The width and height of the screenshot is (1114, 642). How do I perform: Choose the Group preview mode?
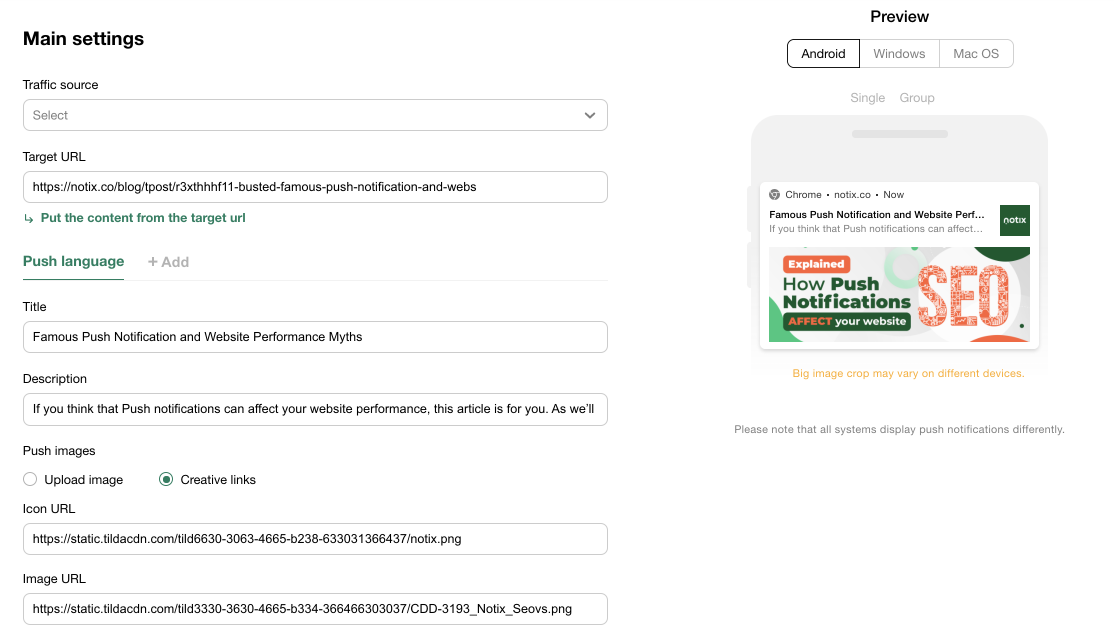tap(917, 98)
